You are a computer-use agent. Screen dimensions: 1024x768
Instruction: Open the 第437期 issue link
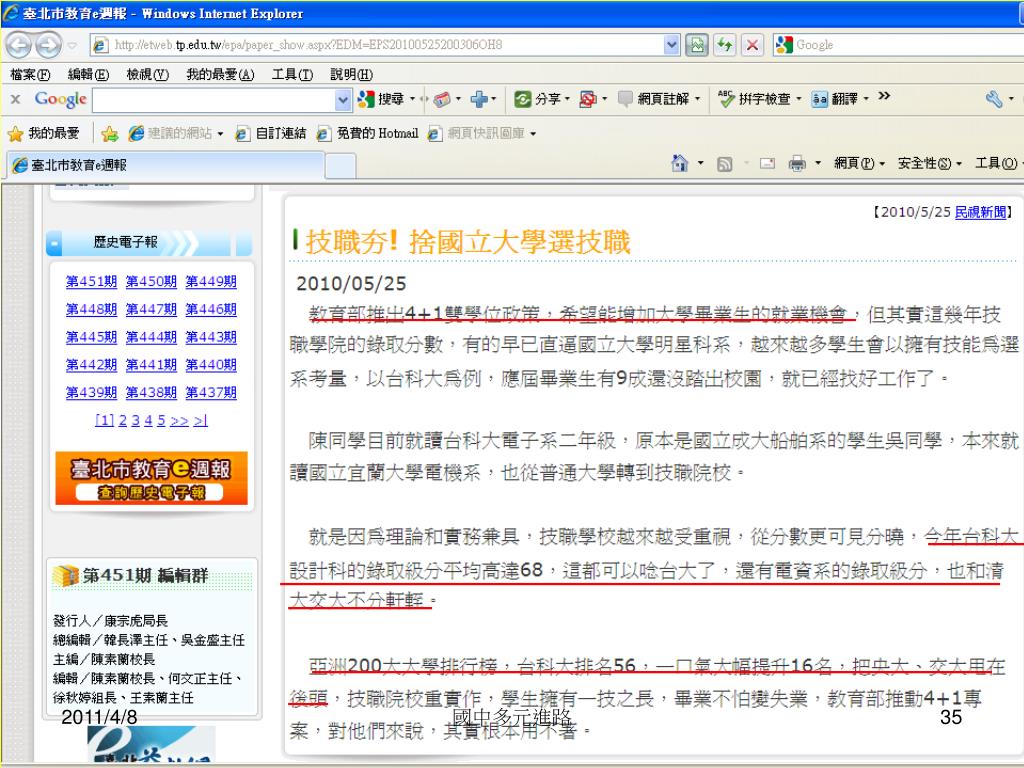211,392
